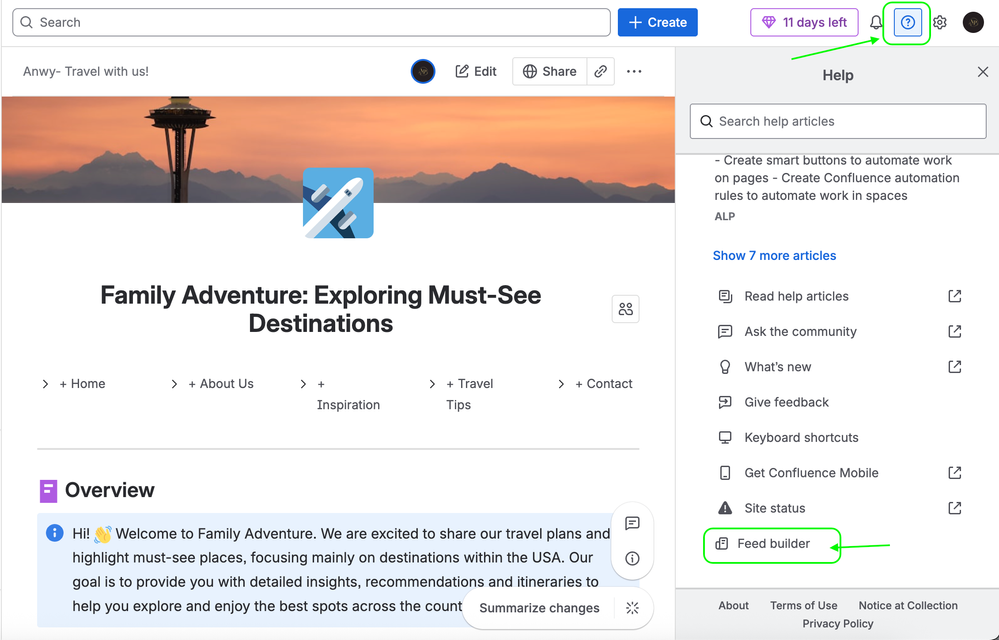Expand the + About Us section
This screenshot has width=999, height=640.
pos(174,384)
